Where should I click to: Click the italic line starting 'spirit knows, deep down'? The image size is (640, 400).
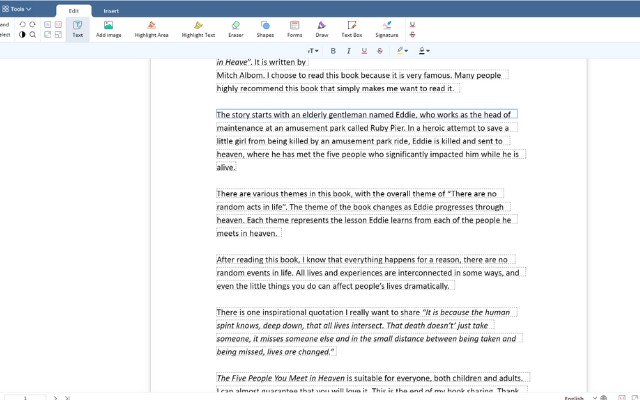(355, 325)
